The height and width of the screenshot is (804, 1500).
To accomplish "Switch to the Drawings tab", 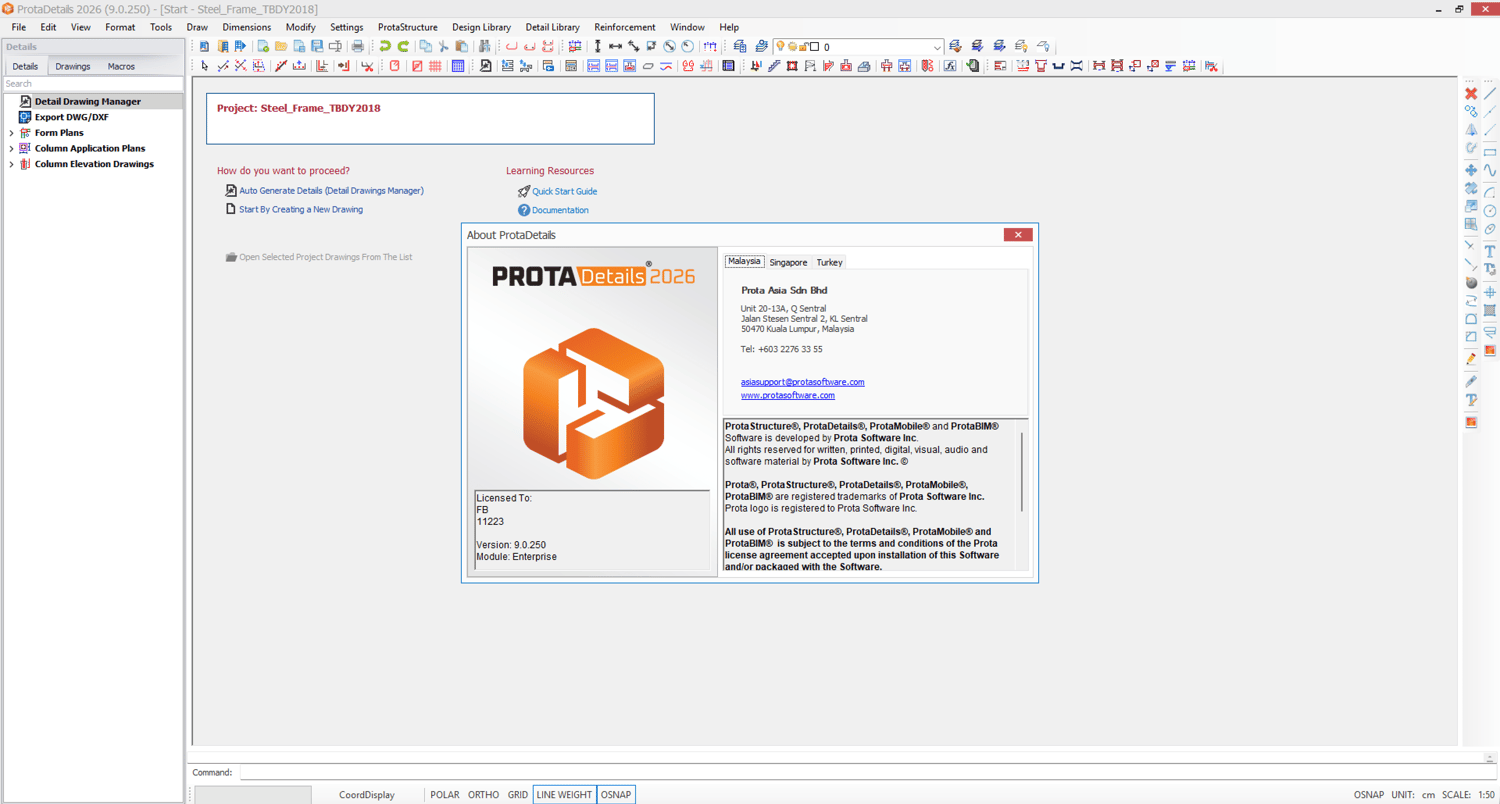I will point(73,67).
